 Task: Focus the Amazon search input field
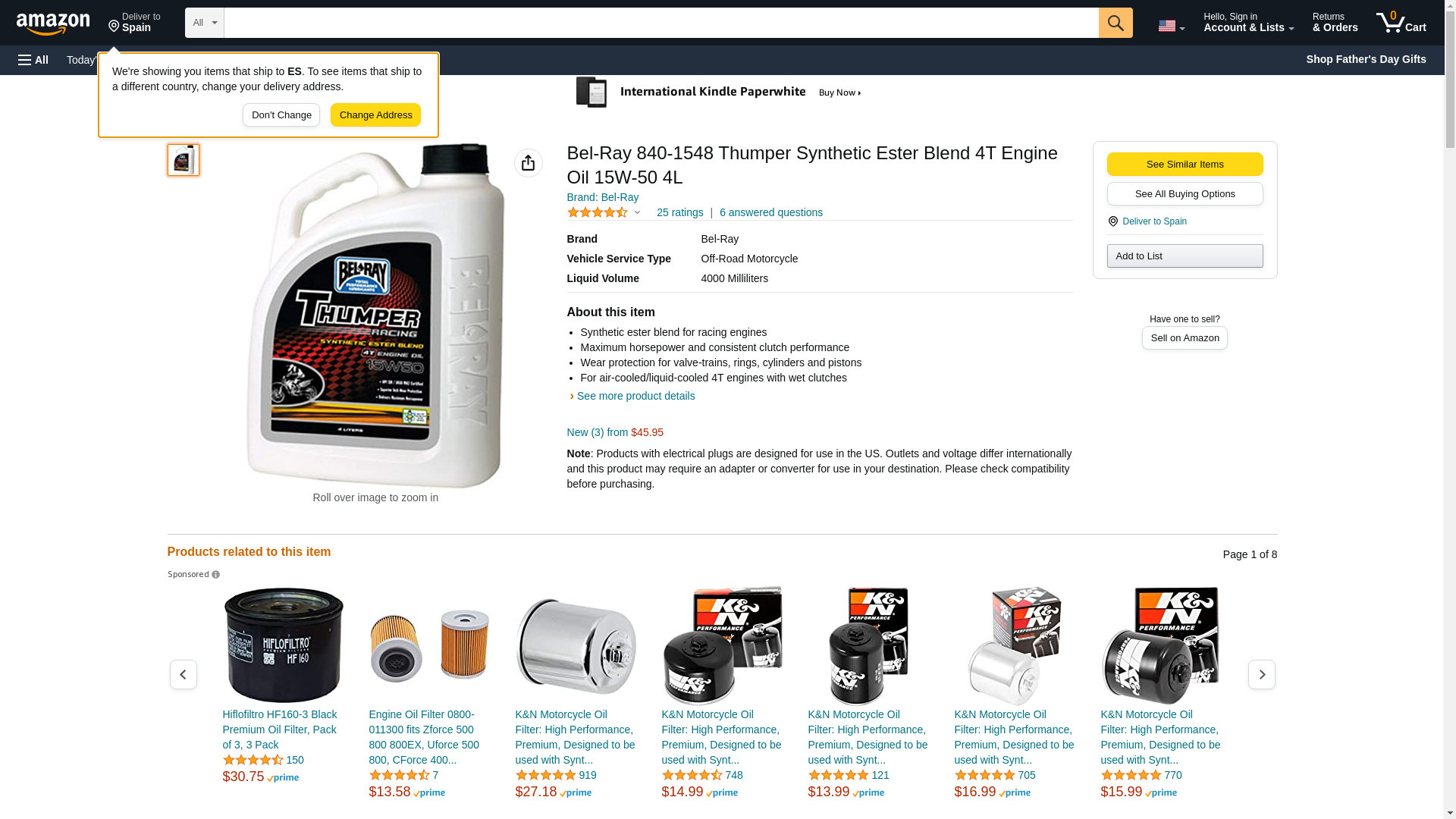point(661,23)
